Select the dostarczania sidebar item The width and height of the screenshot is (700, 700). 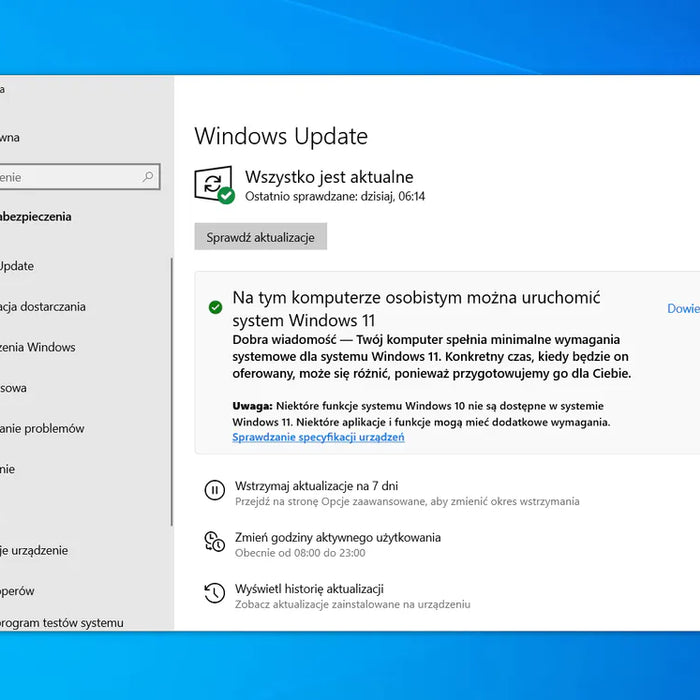(42, 307)
